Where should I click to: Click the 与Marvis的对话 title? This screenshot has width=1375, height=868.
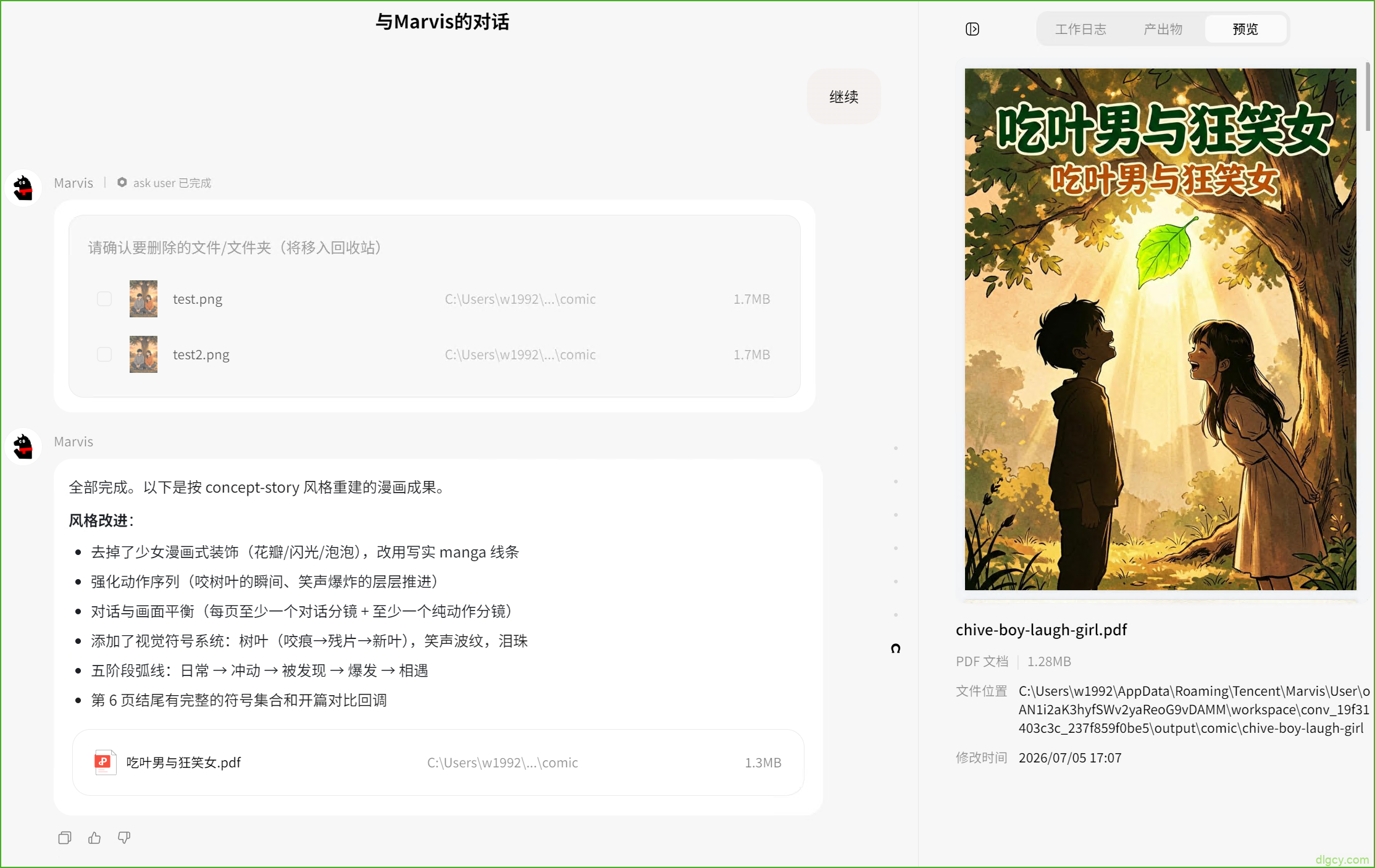tap(442, 22)
